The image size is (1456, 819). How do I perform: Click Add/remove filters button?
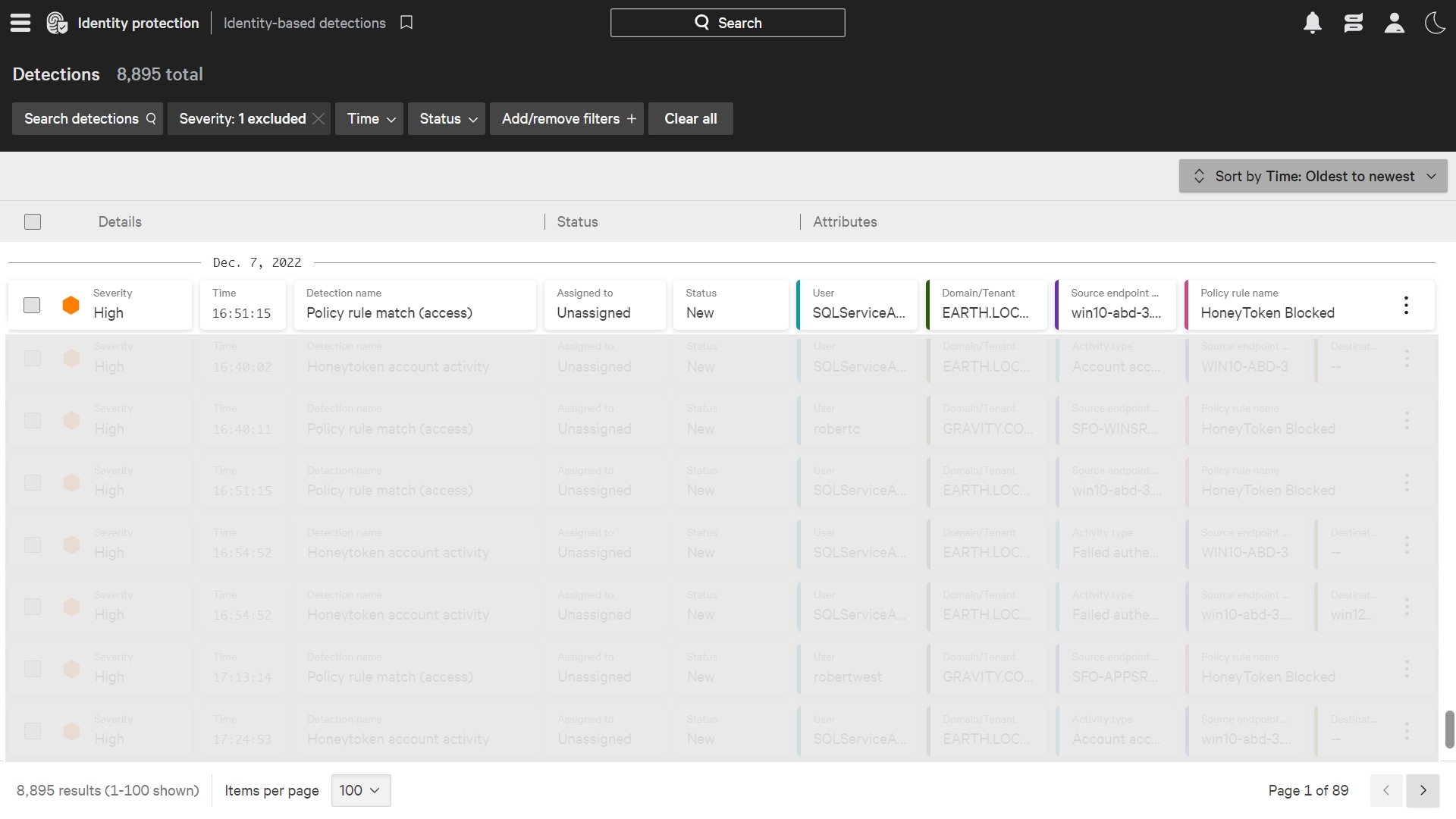[566, 119]
